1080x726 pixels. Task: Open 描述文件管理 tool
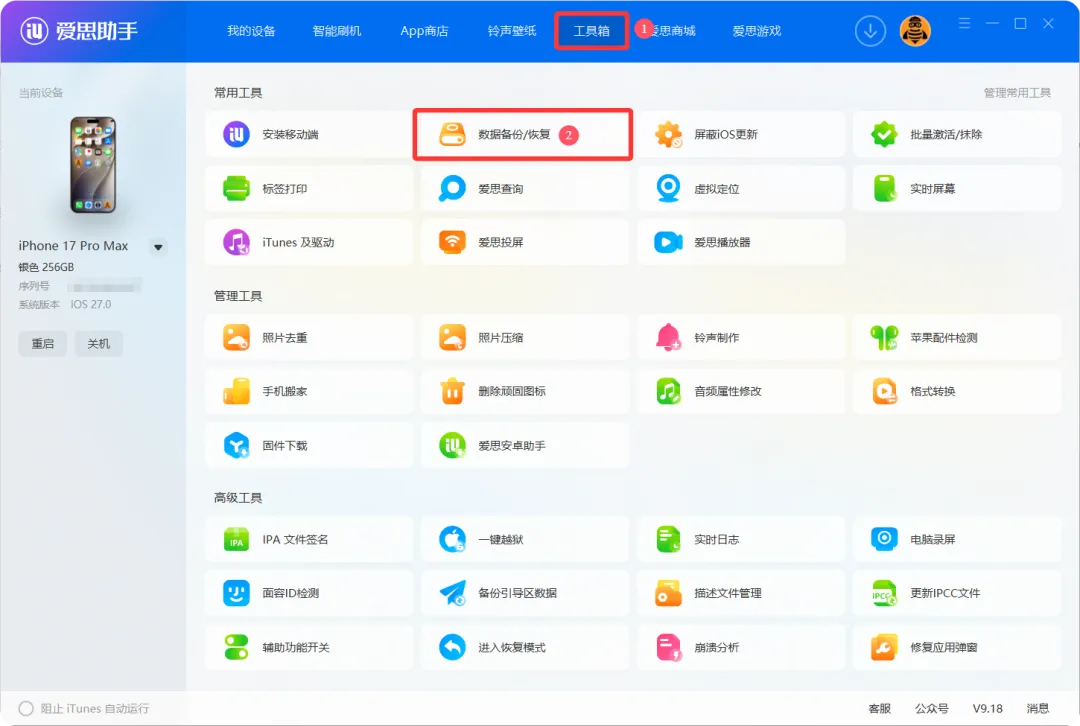740,593
